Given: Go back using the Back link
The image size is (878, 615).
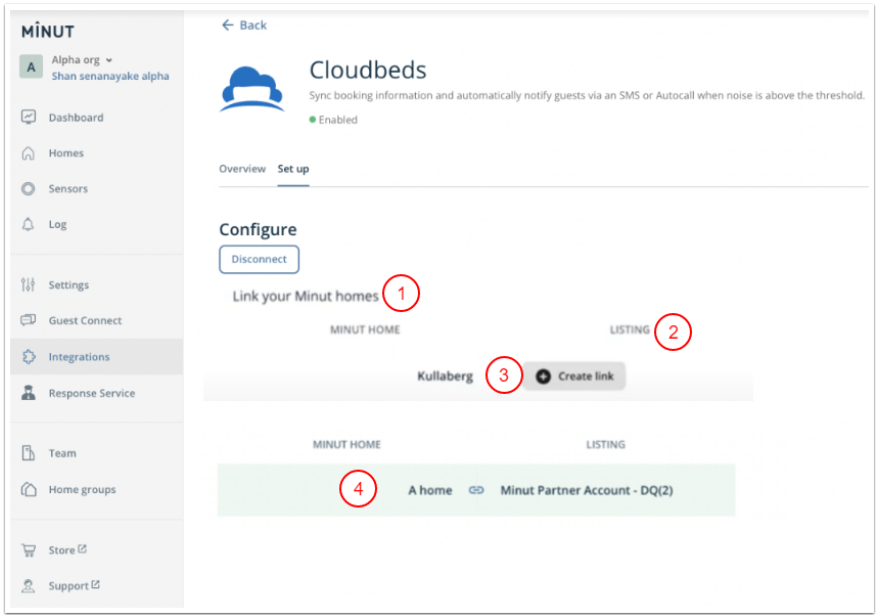Looking at the screenshot, I should (244, 25).
